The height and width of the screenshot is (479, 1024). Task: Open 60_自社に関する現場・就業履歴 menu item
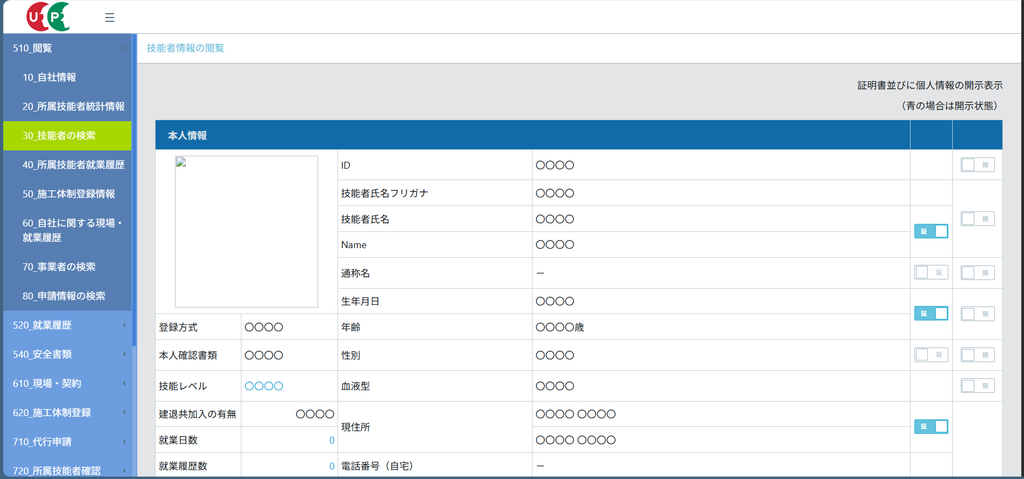click(x=67, y=231)
